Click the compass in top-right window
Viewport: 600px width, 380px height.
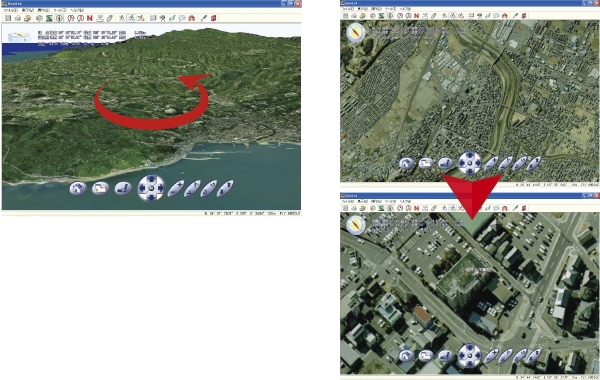click(x=356, y=33)
